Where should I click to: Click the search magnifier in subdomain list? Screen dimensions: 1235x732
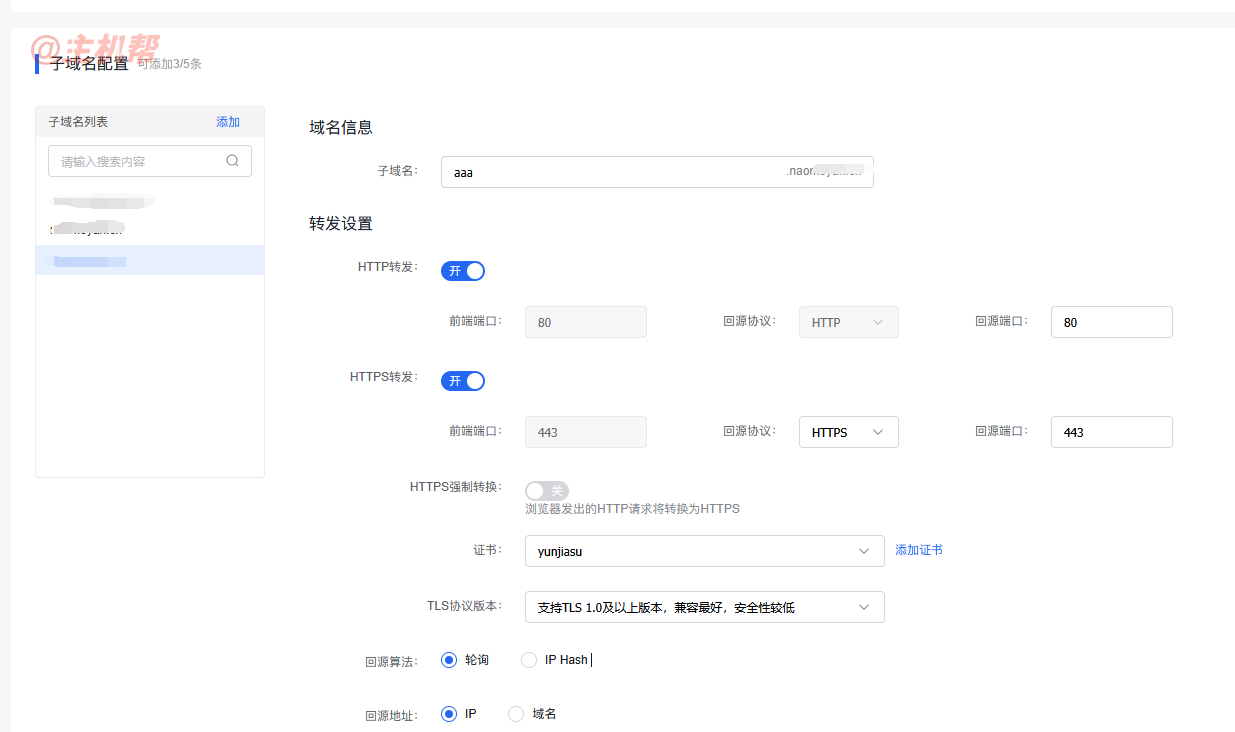233,161
